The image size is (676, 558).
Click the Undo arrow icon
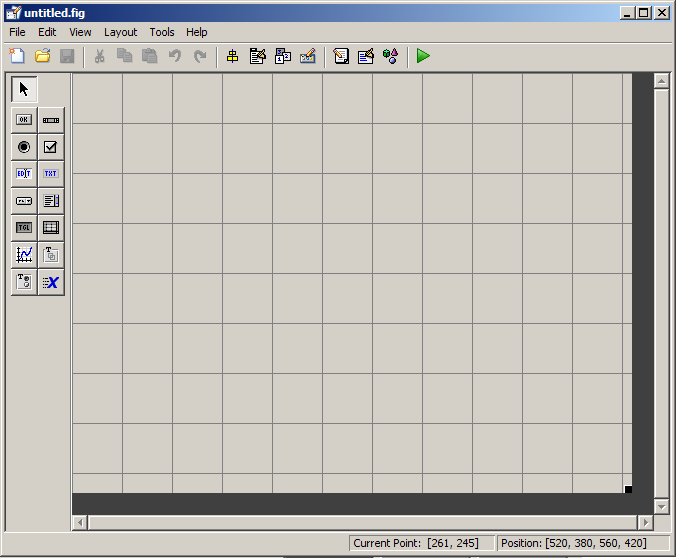[x=175, y=56]
